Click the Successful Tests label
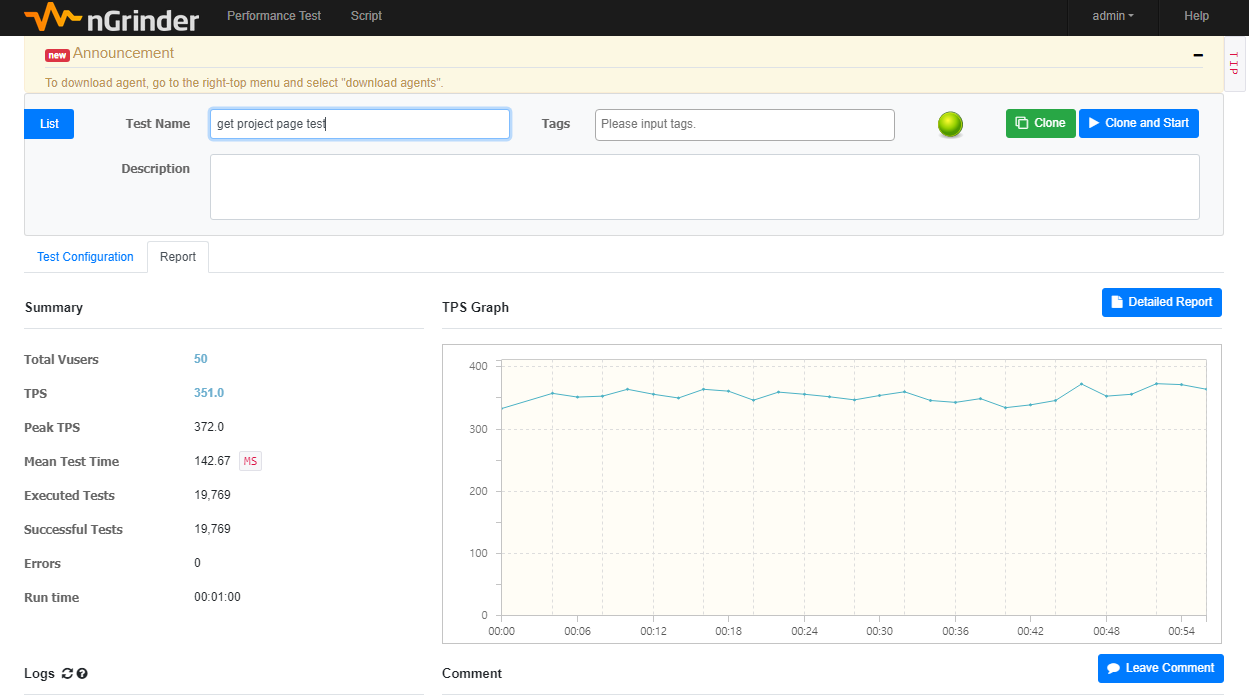 [x=73, y=530]
